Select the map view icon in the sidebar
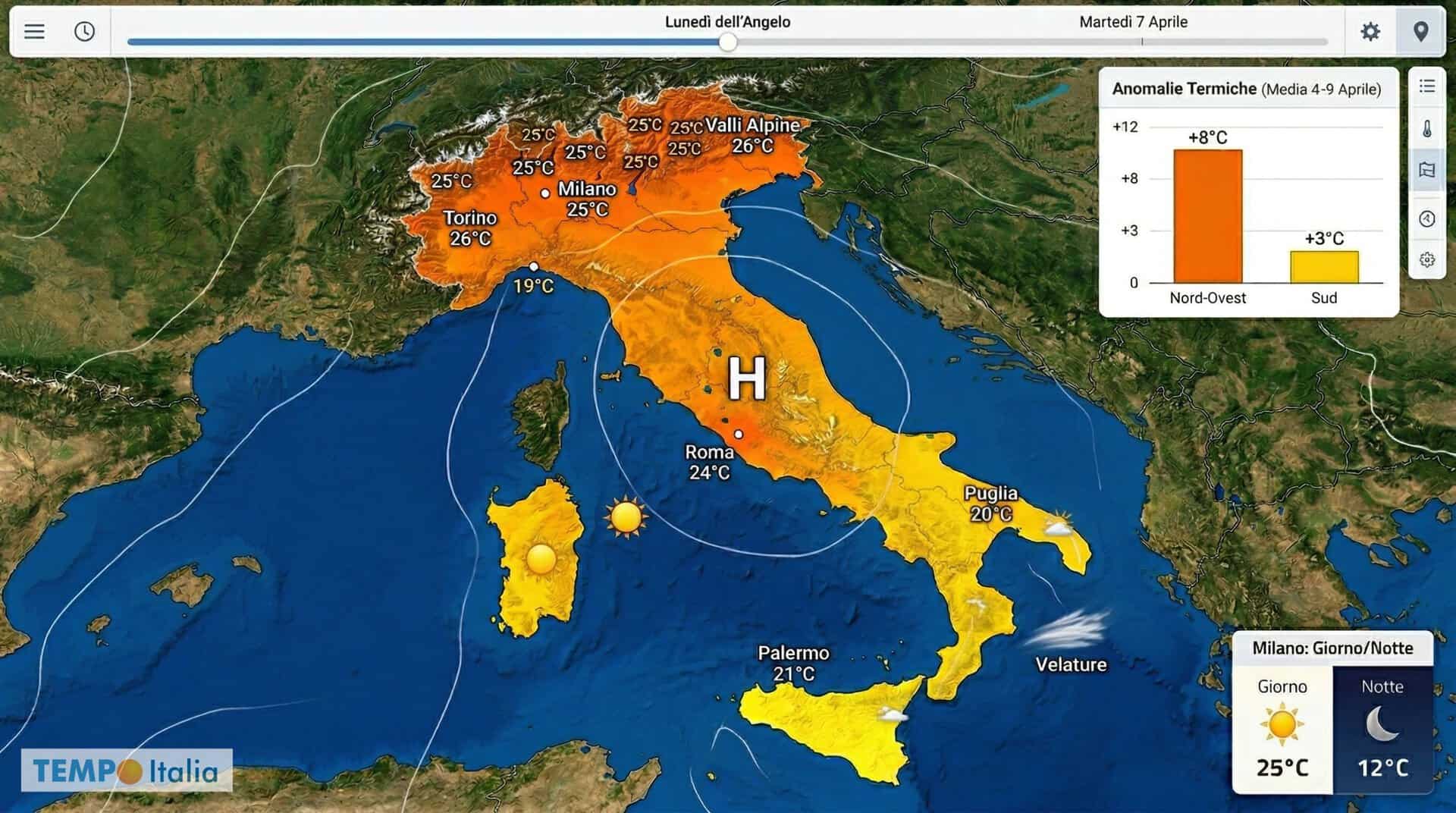 [x=1426, y=170]
